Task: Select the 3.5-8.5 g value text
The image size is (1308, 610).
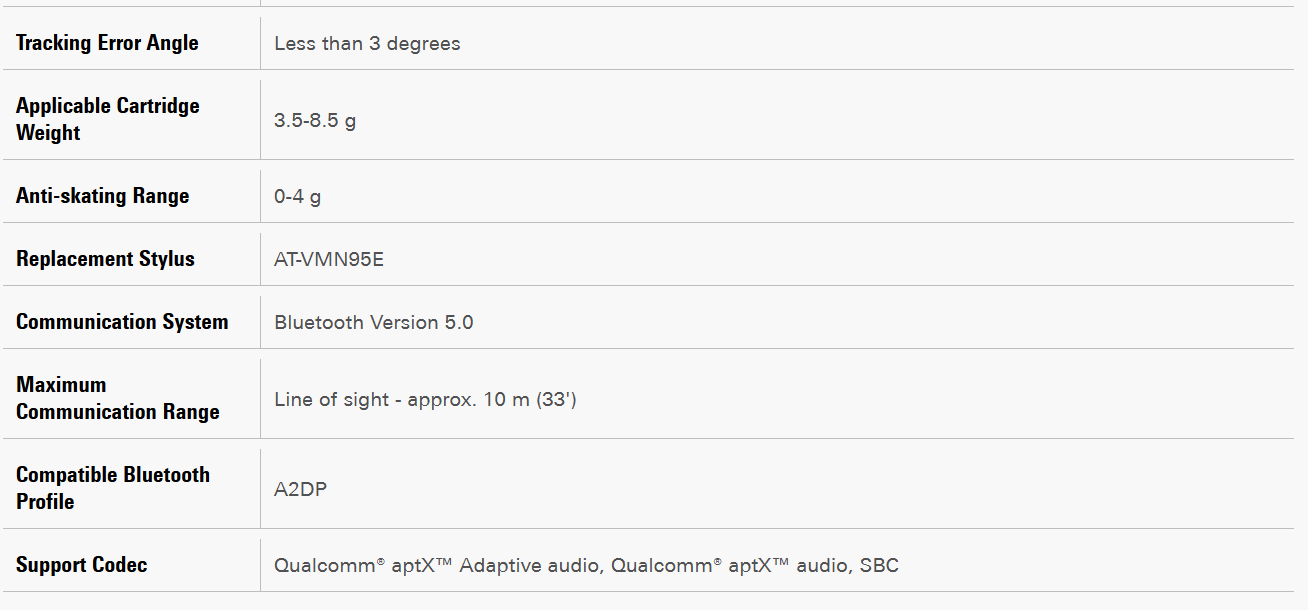Action: coord(315,121)
